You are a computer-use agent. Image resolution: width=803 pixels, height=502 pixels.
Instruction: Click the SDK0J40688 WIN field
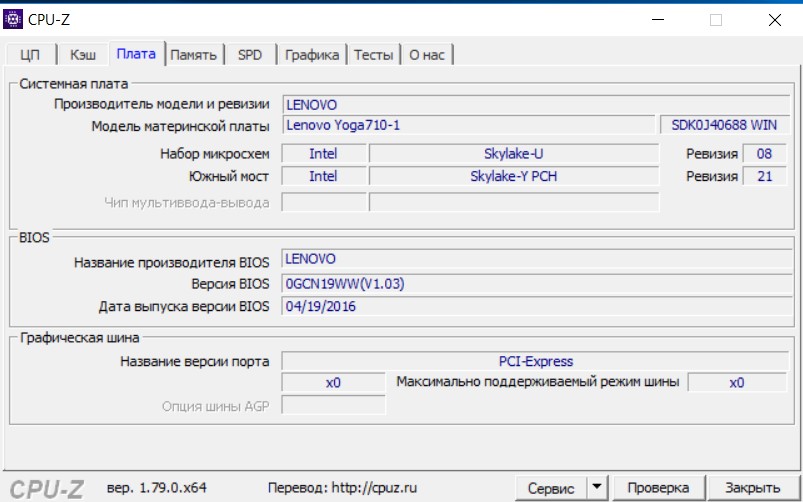click(x=724, y=125)
